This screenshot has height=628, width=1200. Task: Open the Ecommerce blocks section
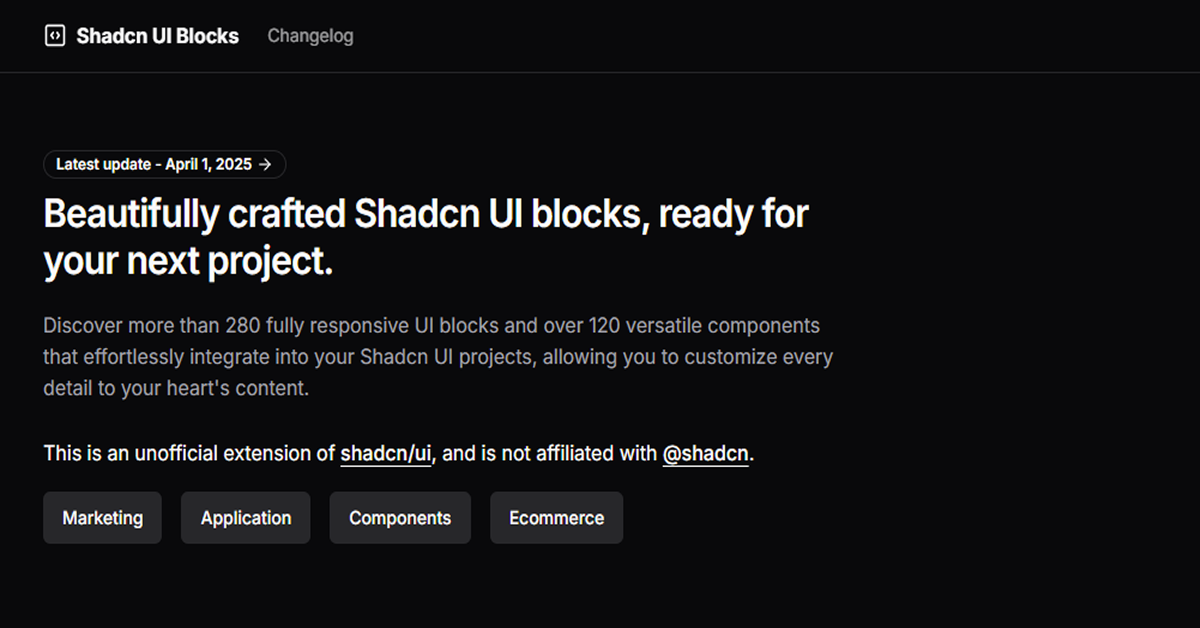(x=556, y=517)
